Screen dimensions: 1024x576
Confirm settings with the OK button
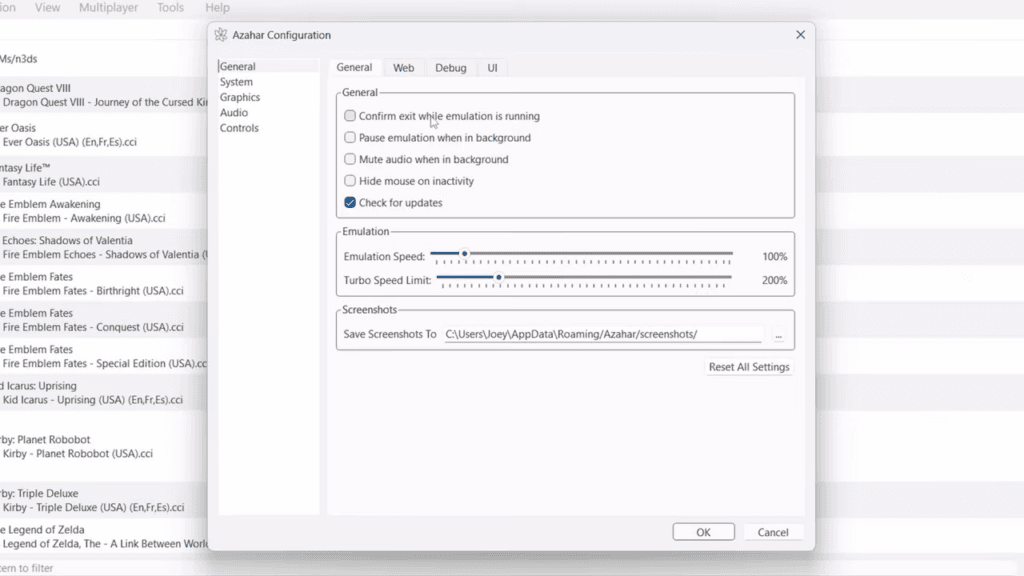point(703,532)
